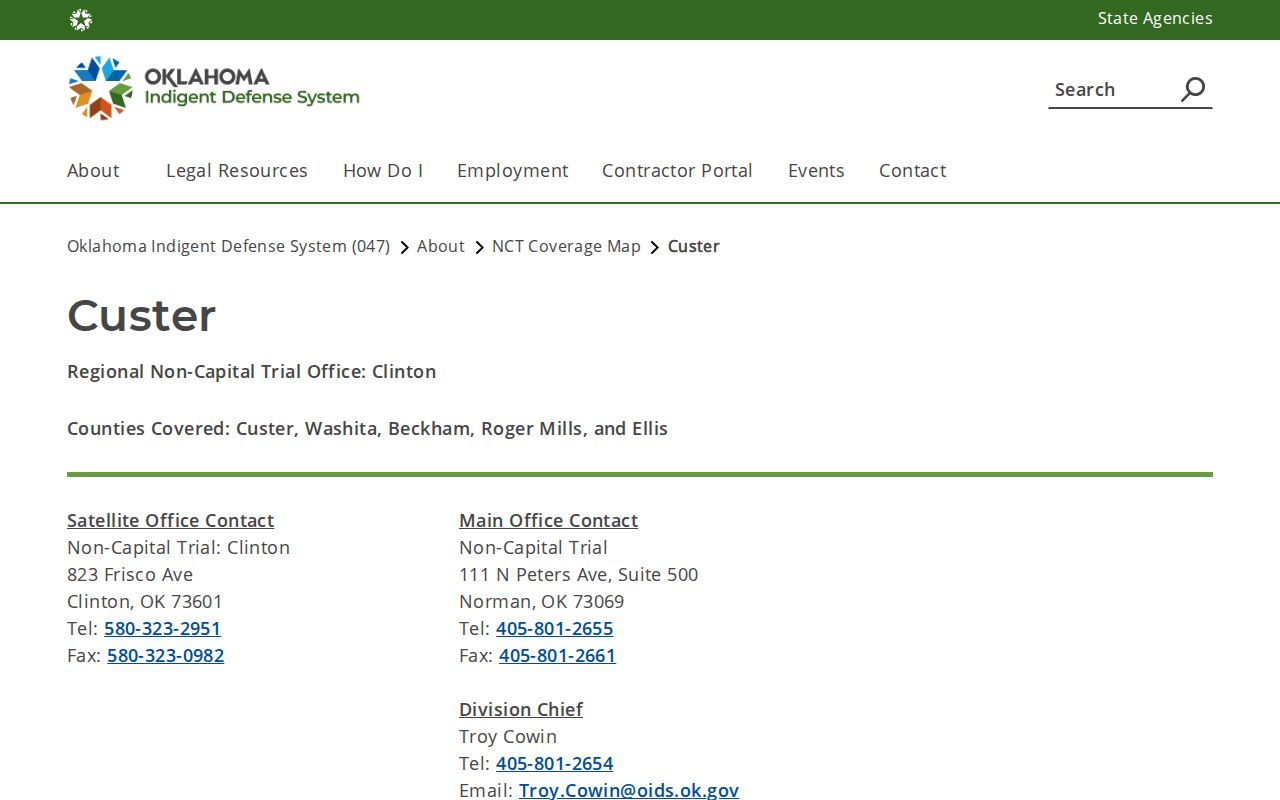The height and width of the screenshot is (800, 1280).
Task: Click the Oklahoma star icon in green bar
Action: (81, 20)
